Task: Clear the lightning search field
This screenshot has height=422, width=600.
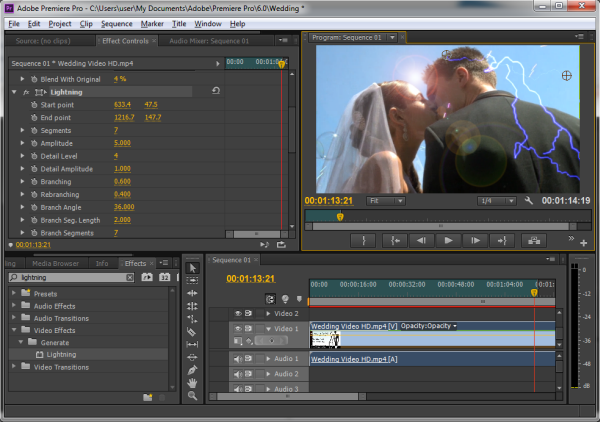Action: click(130, 277)
